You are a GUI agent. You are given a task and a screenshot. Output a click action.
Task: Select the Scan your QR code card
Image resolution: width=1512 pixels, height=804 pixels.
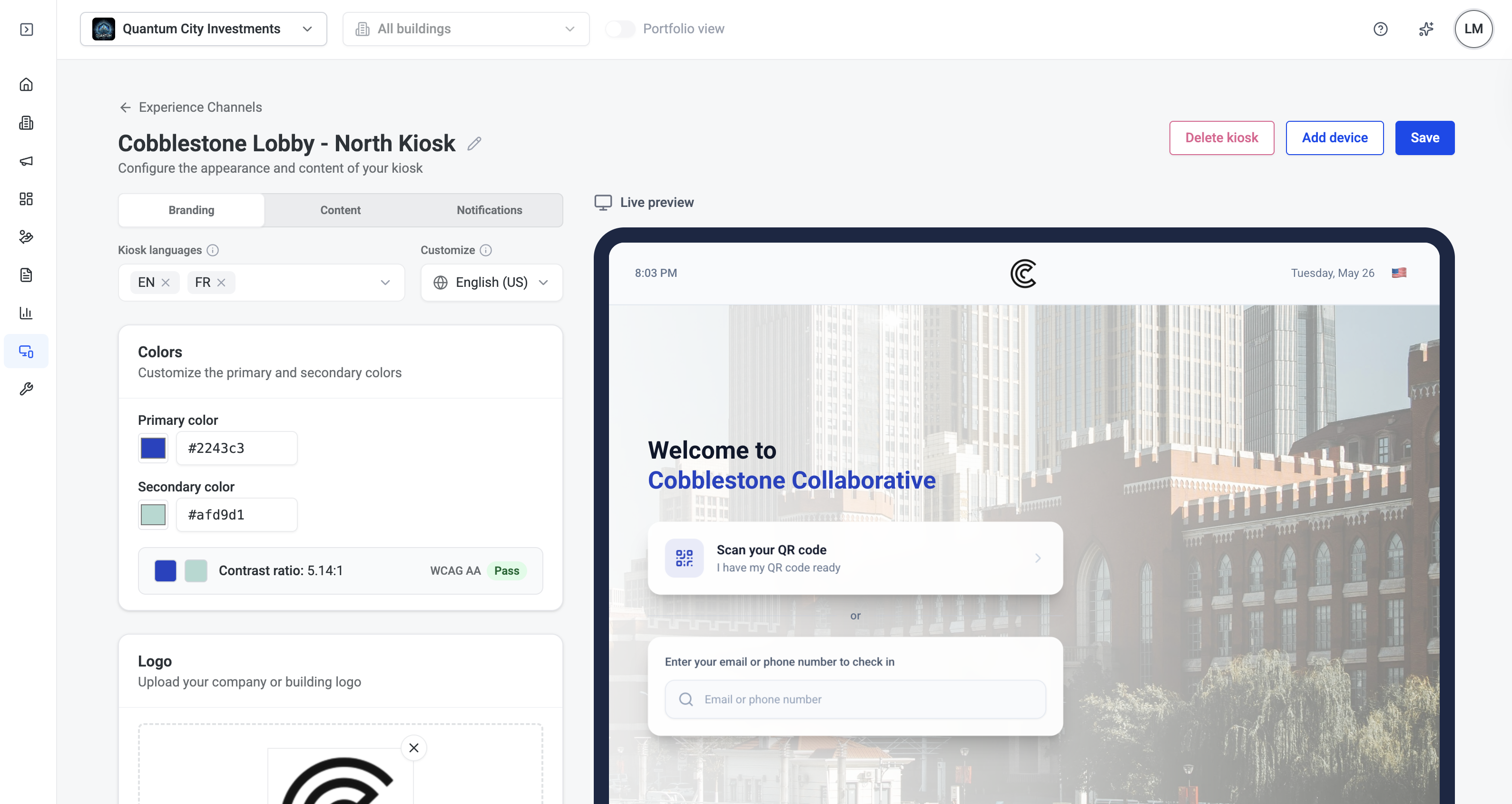855,558
